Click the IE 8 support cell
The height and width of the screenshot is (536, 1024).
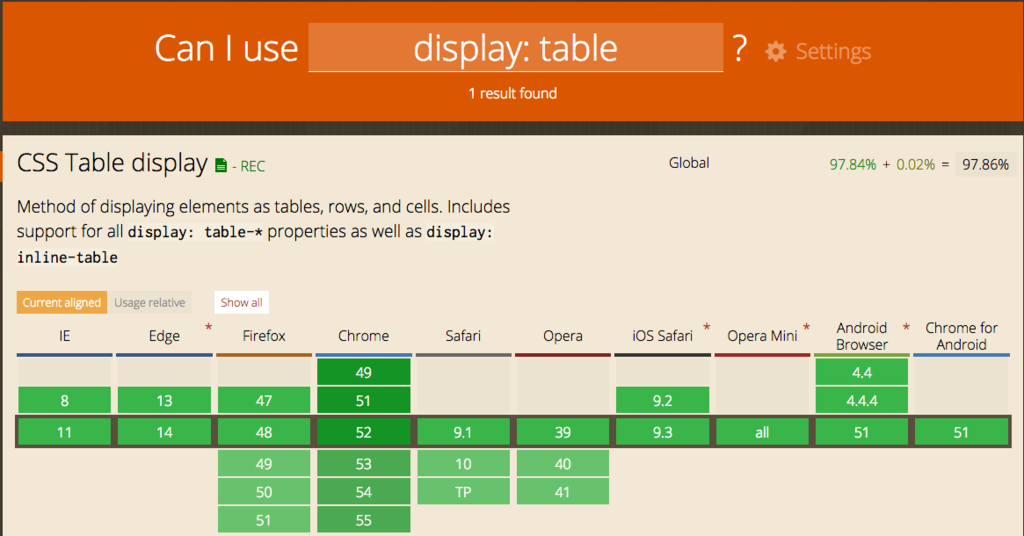click(65, 400)
